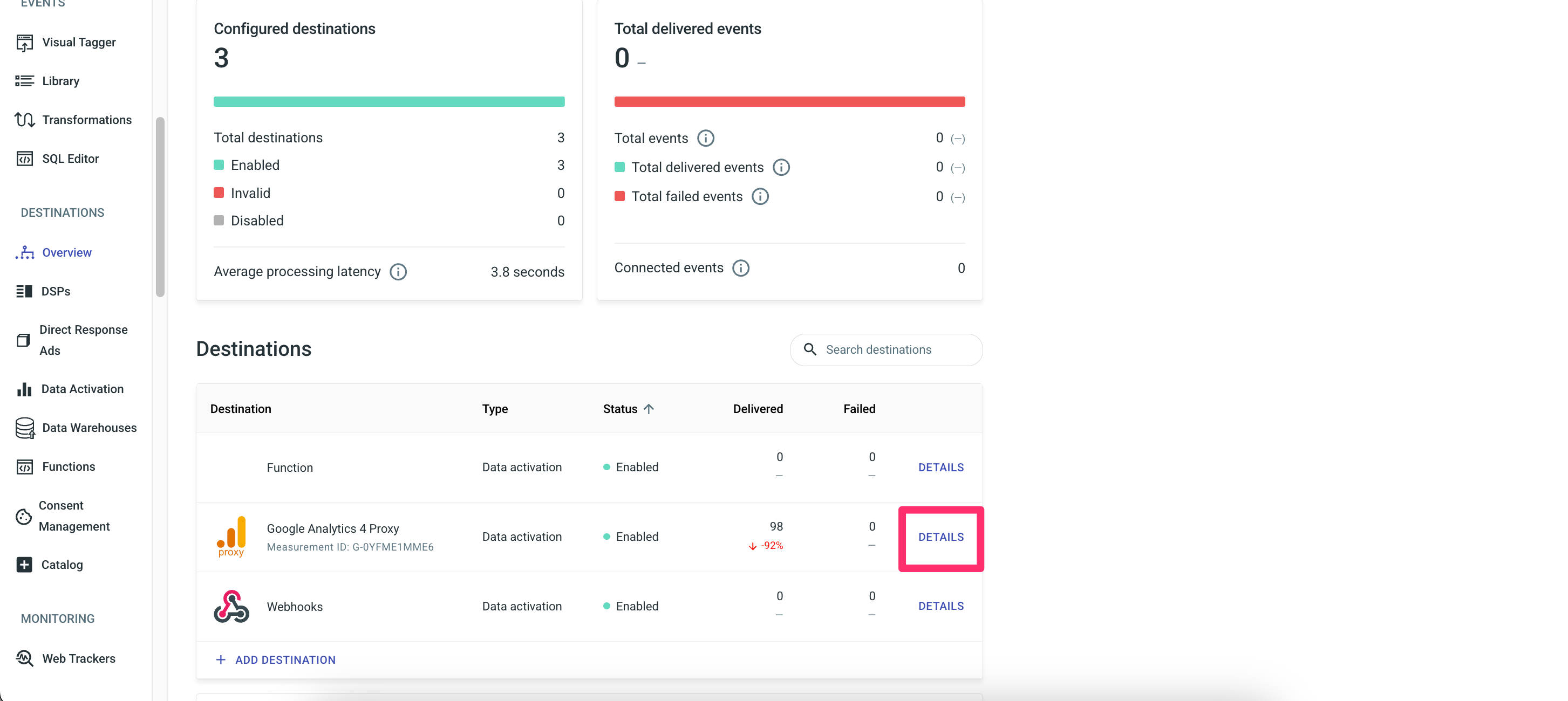
Task: Click the Consent Management cookie icon
Action: (x=23, y=516)
